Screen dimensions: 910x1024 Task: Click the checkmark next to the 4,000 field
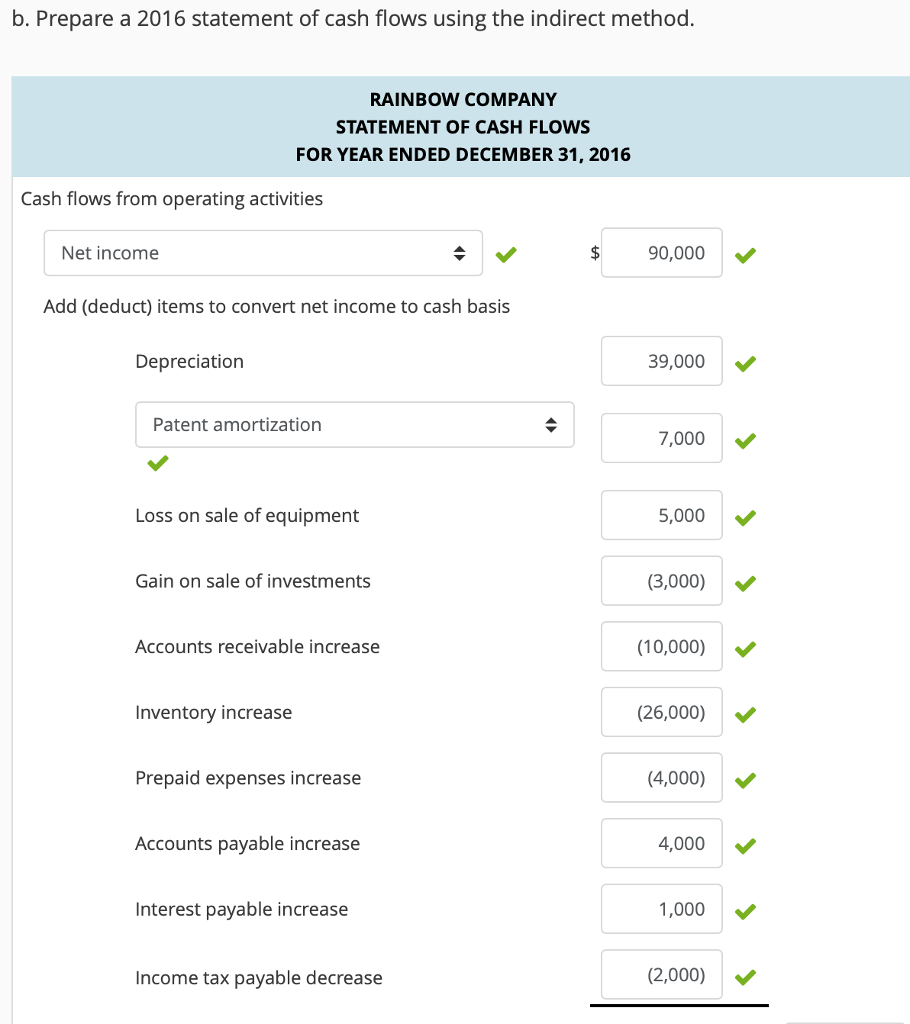pos(745,846)
